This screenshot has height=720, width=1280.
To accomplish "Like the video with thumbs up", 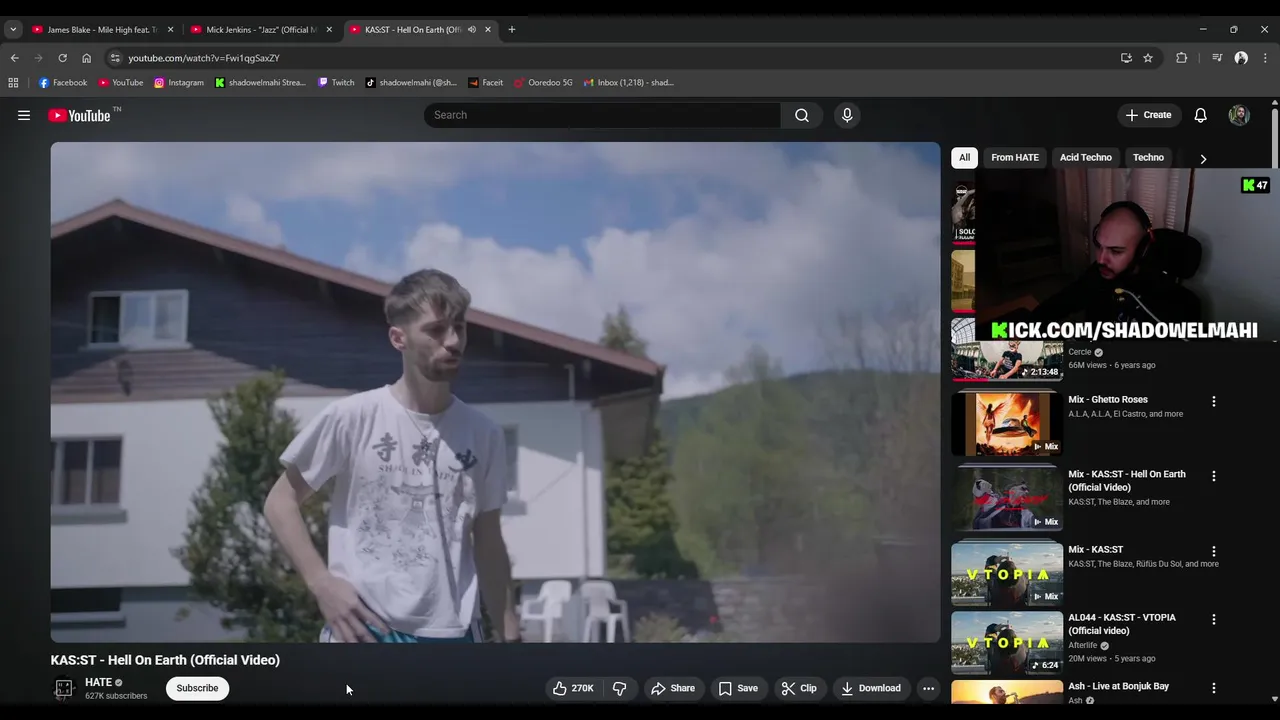I will tap(573, 688).
